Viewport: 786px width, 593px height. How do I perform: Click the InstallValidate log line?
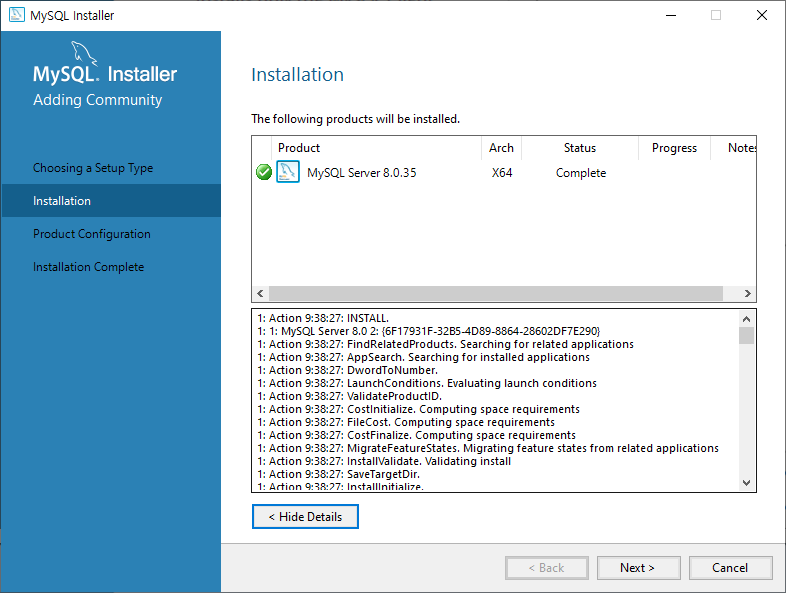click(x=384, y=462)
